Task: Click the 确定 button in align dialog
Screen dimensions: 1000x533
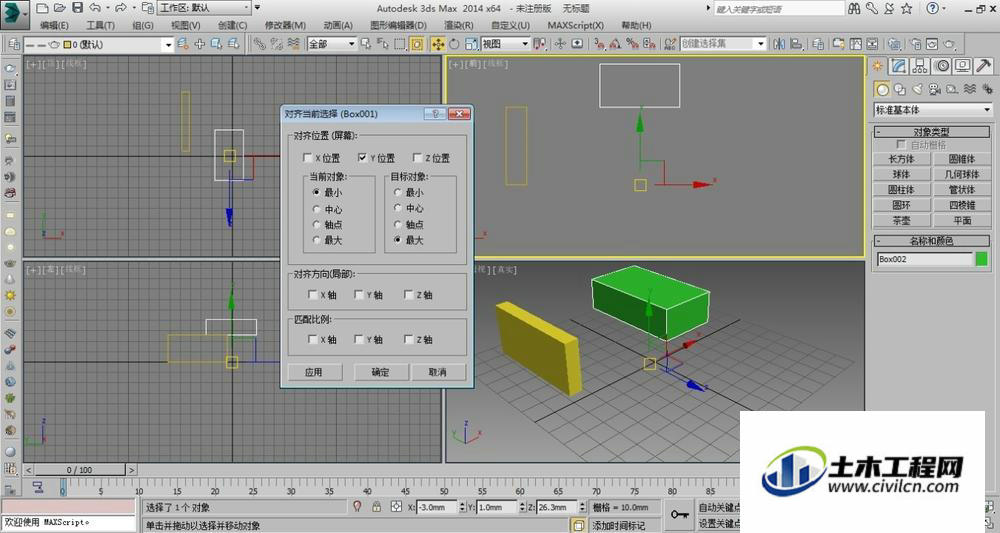Action: point(380,372)
